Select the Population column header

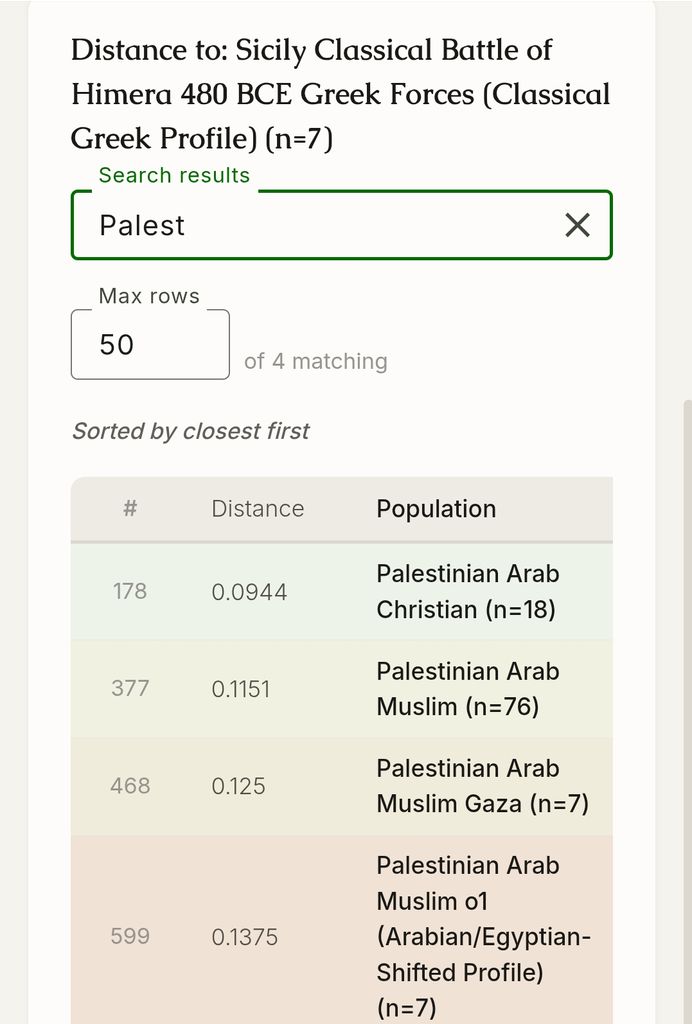click(x=436, y=509)
